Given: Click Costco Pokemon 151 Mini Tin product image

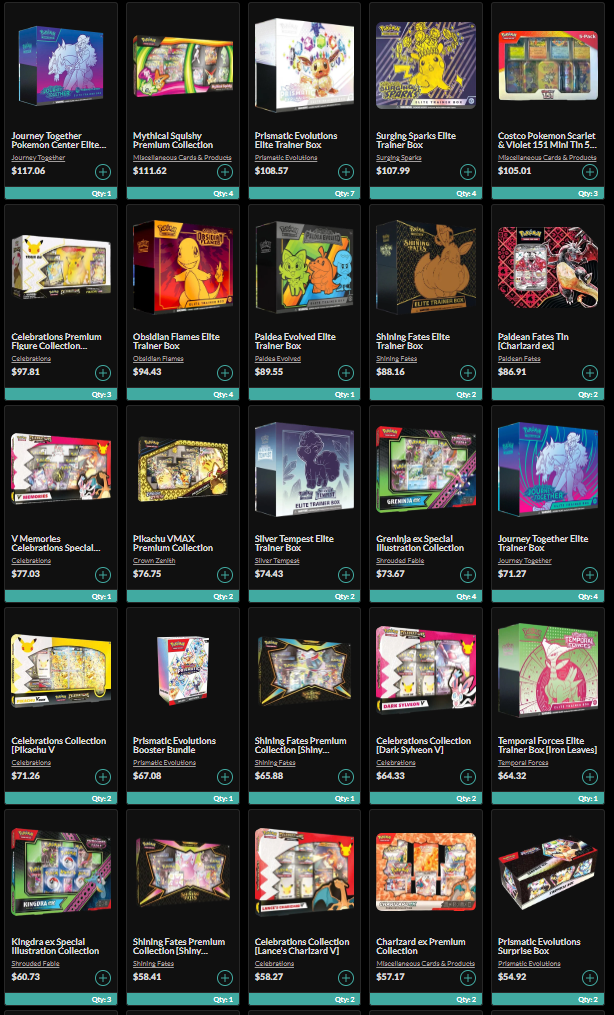Looking at the screenshot, I should 548,65.
